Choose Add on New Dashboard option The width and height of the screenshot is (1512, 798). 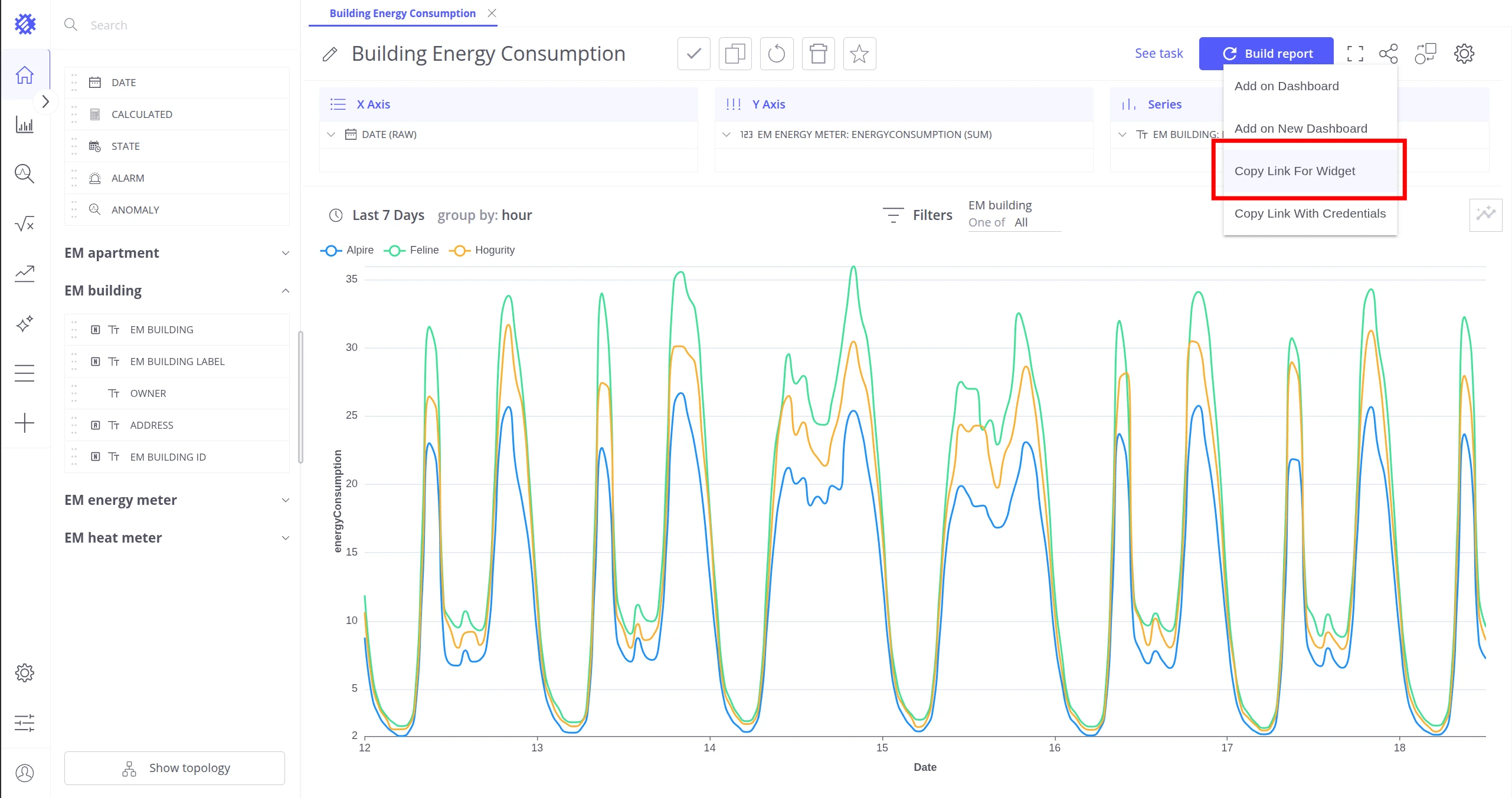(1301, 129)
